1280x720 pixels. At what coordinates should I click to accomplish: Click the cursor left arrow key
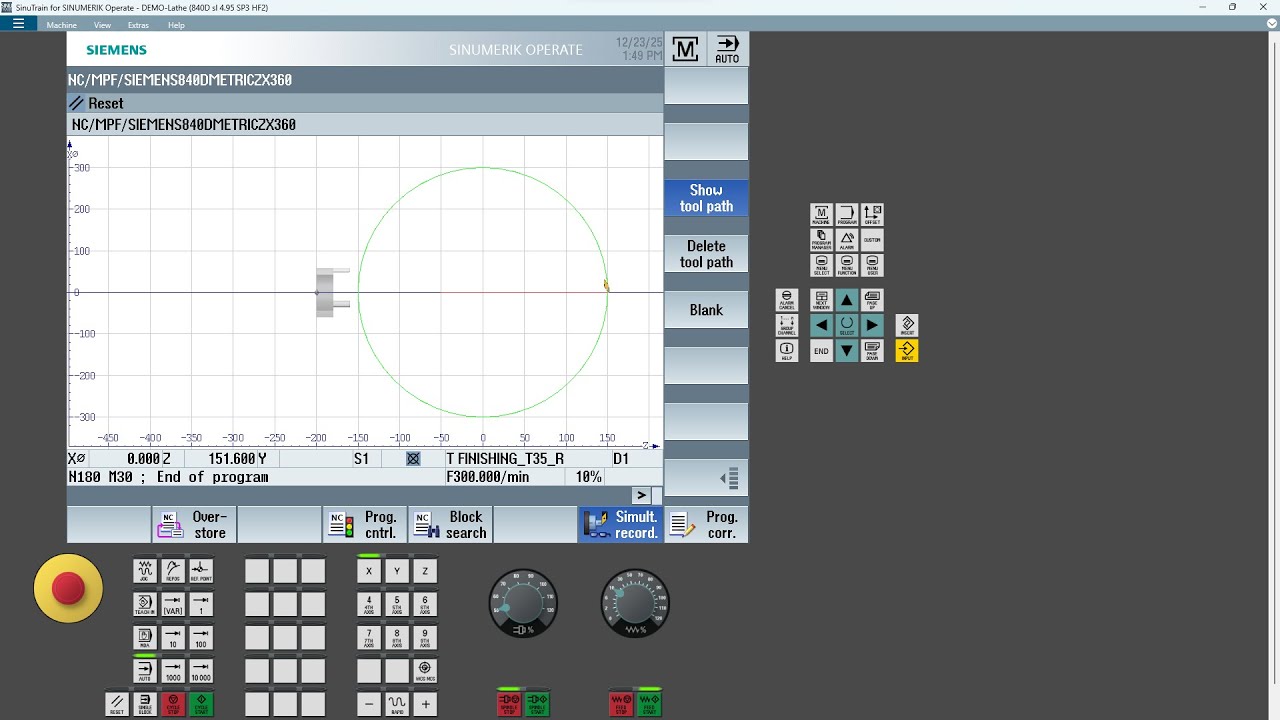tap(821, 325)
